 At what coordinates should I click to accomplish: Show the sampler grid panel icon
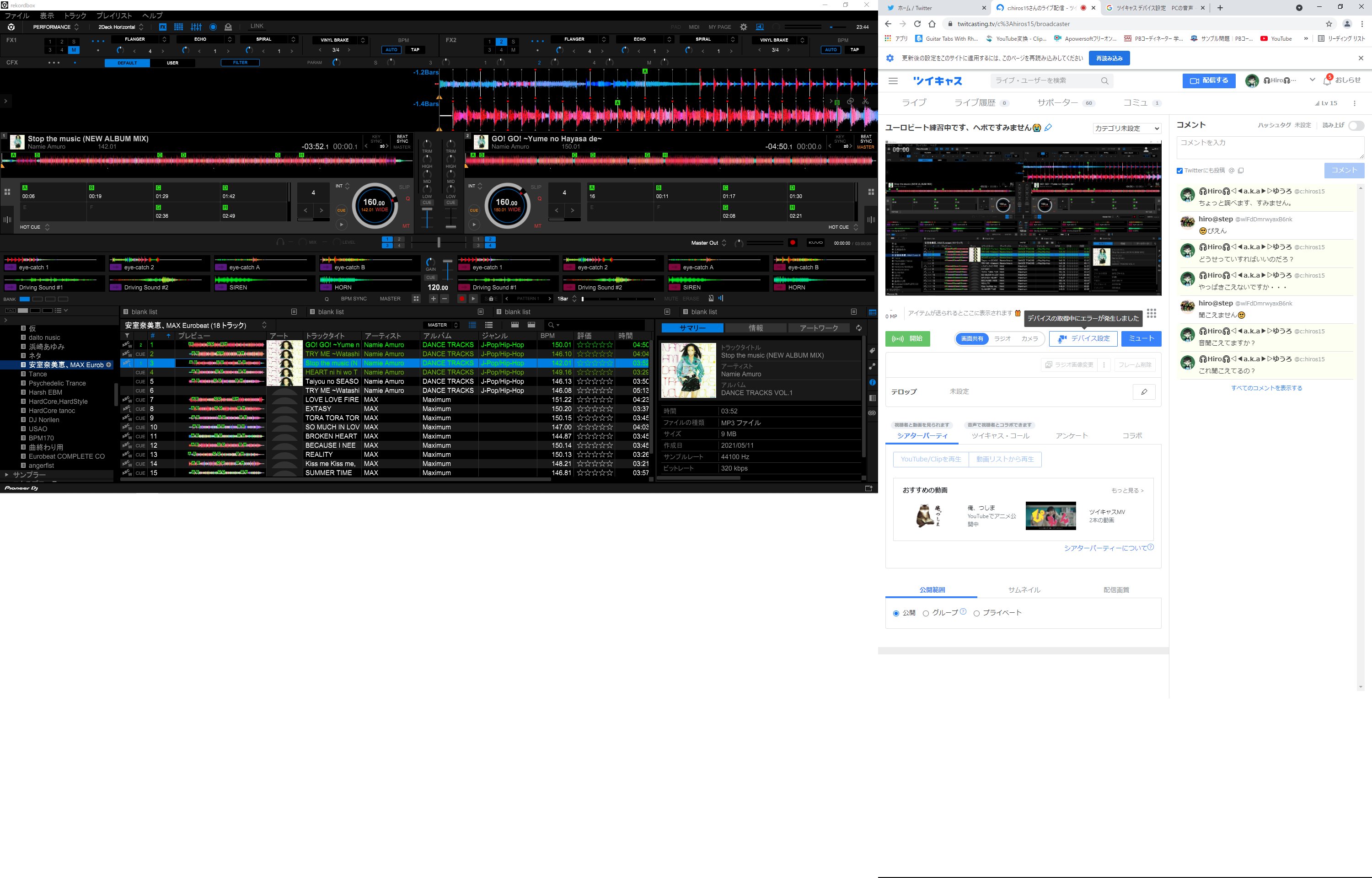click(x=178, y=27)
